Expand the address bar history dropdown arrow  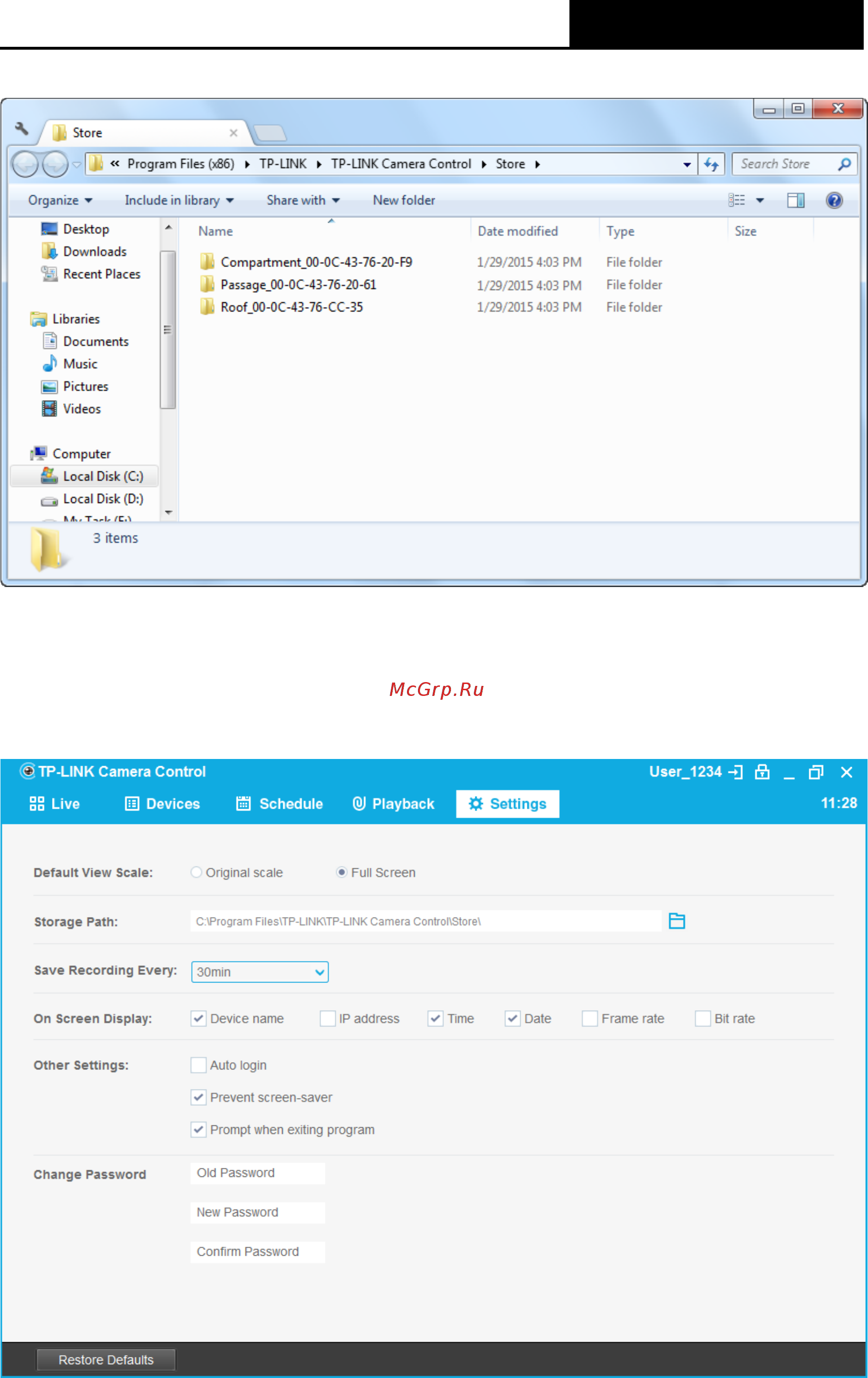click(x=686, y=165)
